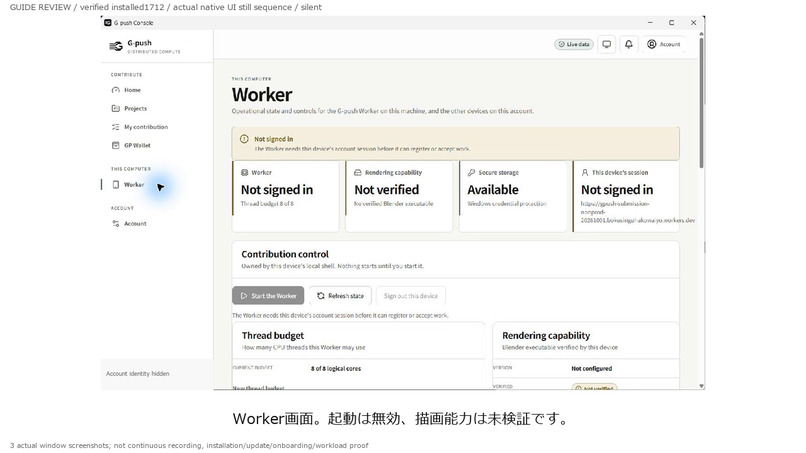
Task: Open Account settings in sidebar
Action: [x=130, y=224]
